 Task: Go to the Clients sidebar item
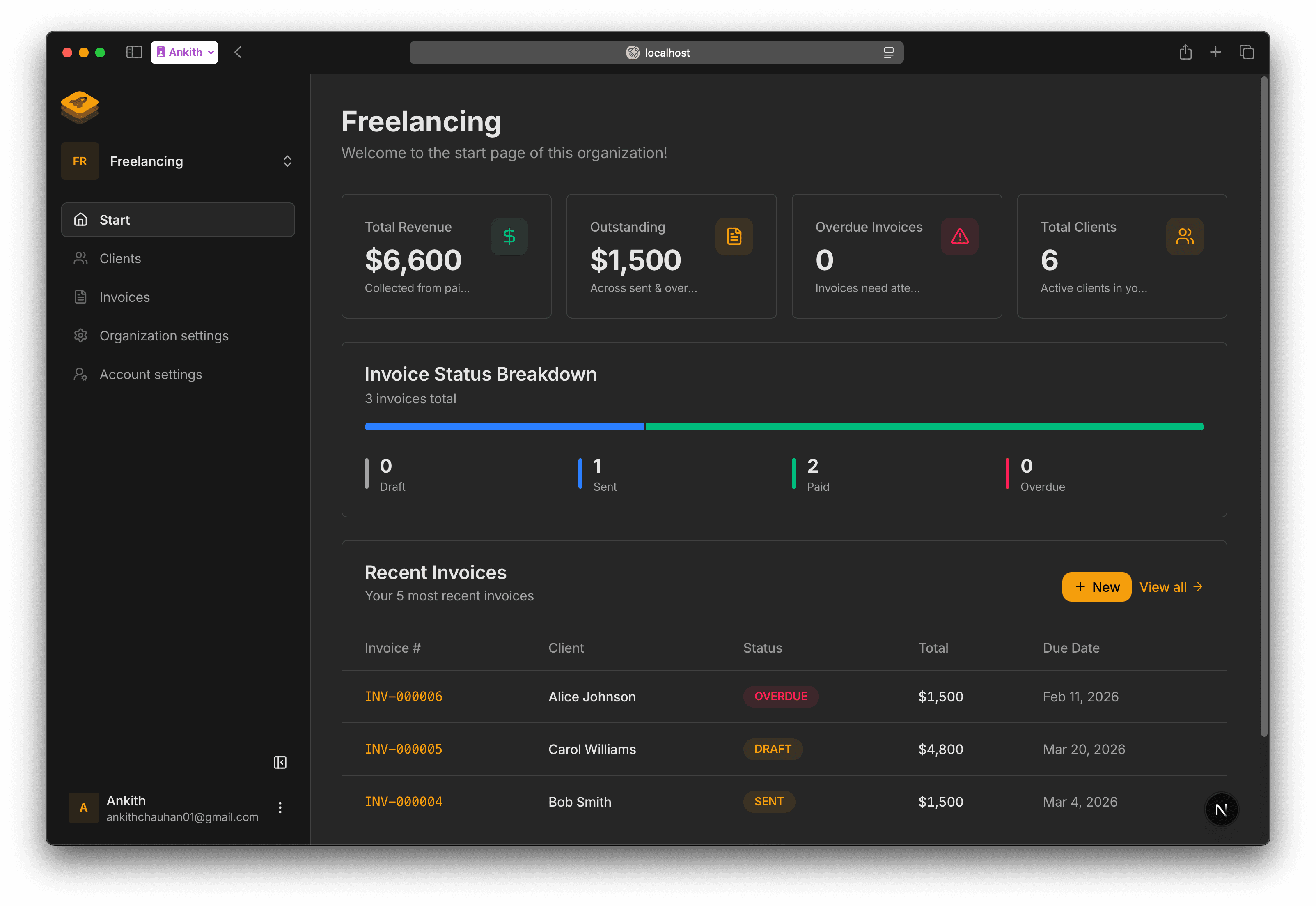pyautogui.click(x=120, y=259)
